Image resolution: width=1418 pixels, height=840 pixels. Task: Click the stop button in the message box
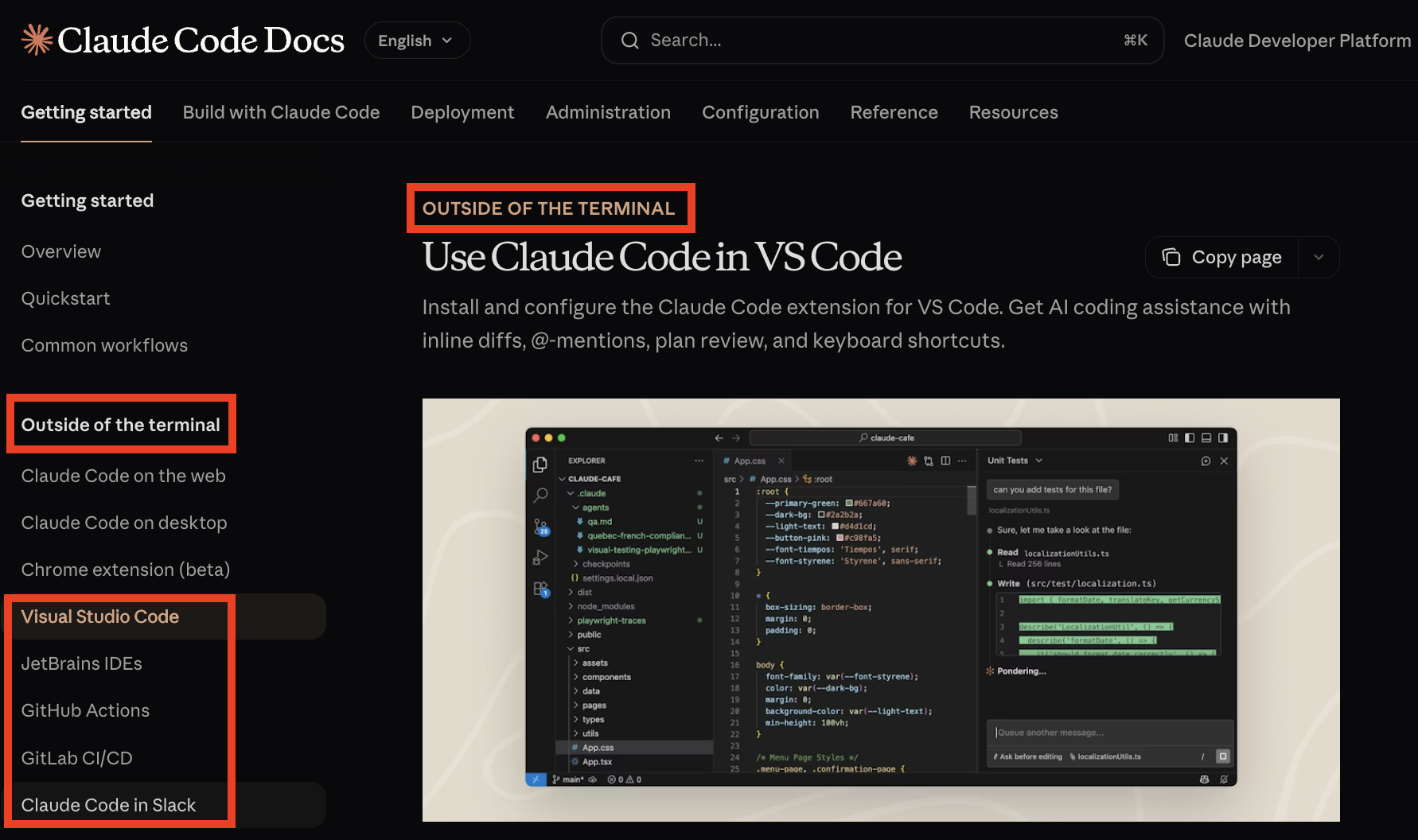click(1223, 756)
